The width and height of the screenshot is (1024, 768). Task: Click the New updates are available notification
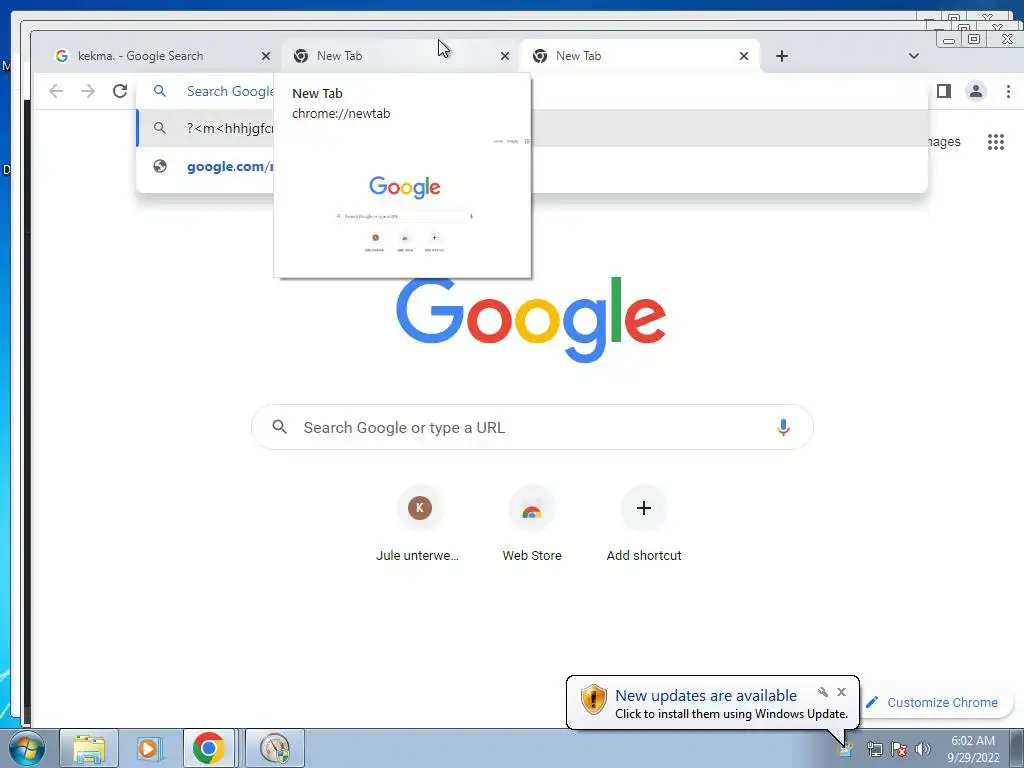click(712, 703)
